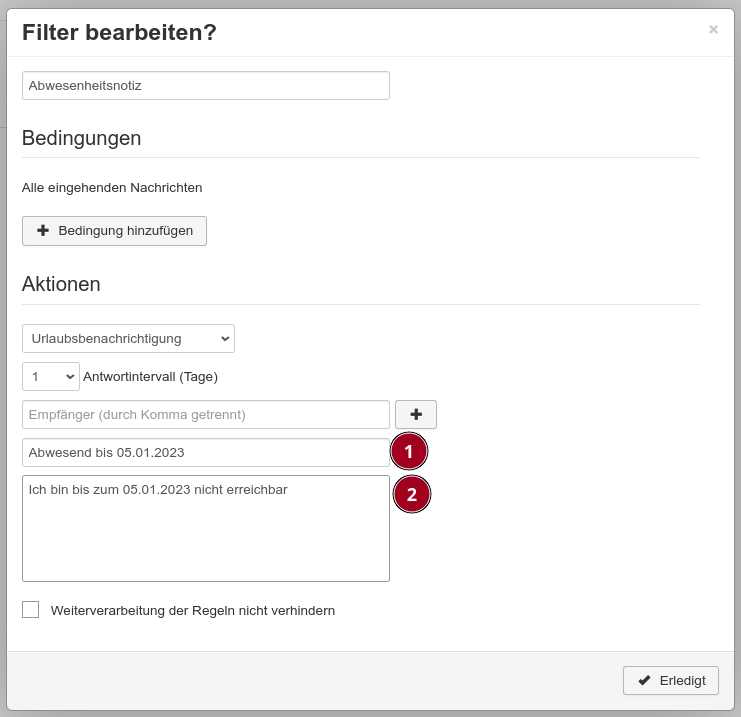The height and width of the screenshot is (717, 741).
Task: Click the Aktionen section heading
Action: 61,284
